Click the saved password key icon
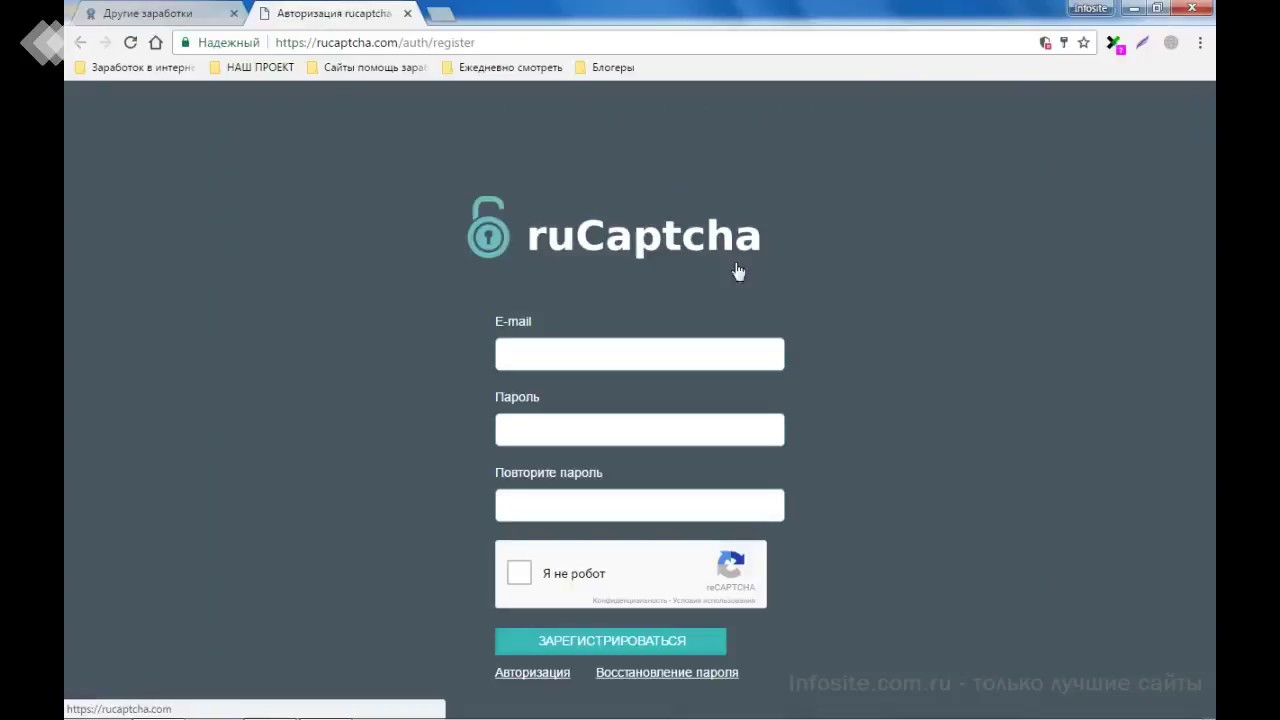 click(1064, 43)
